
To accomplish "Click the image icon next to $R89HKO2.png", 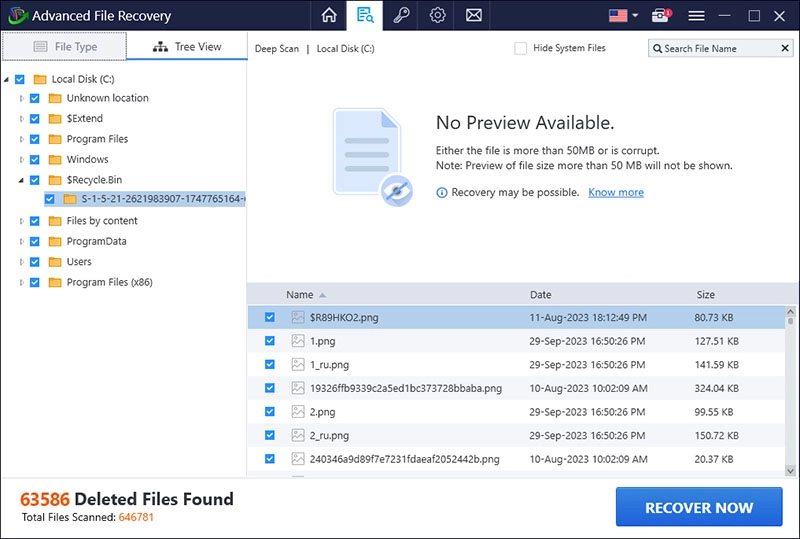I will coord(298,317).
